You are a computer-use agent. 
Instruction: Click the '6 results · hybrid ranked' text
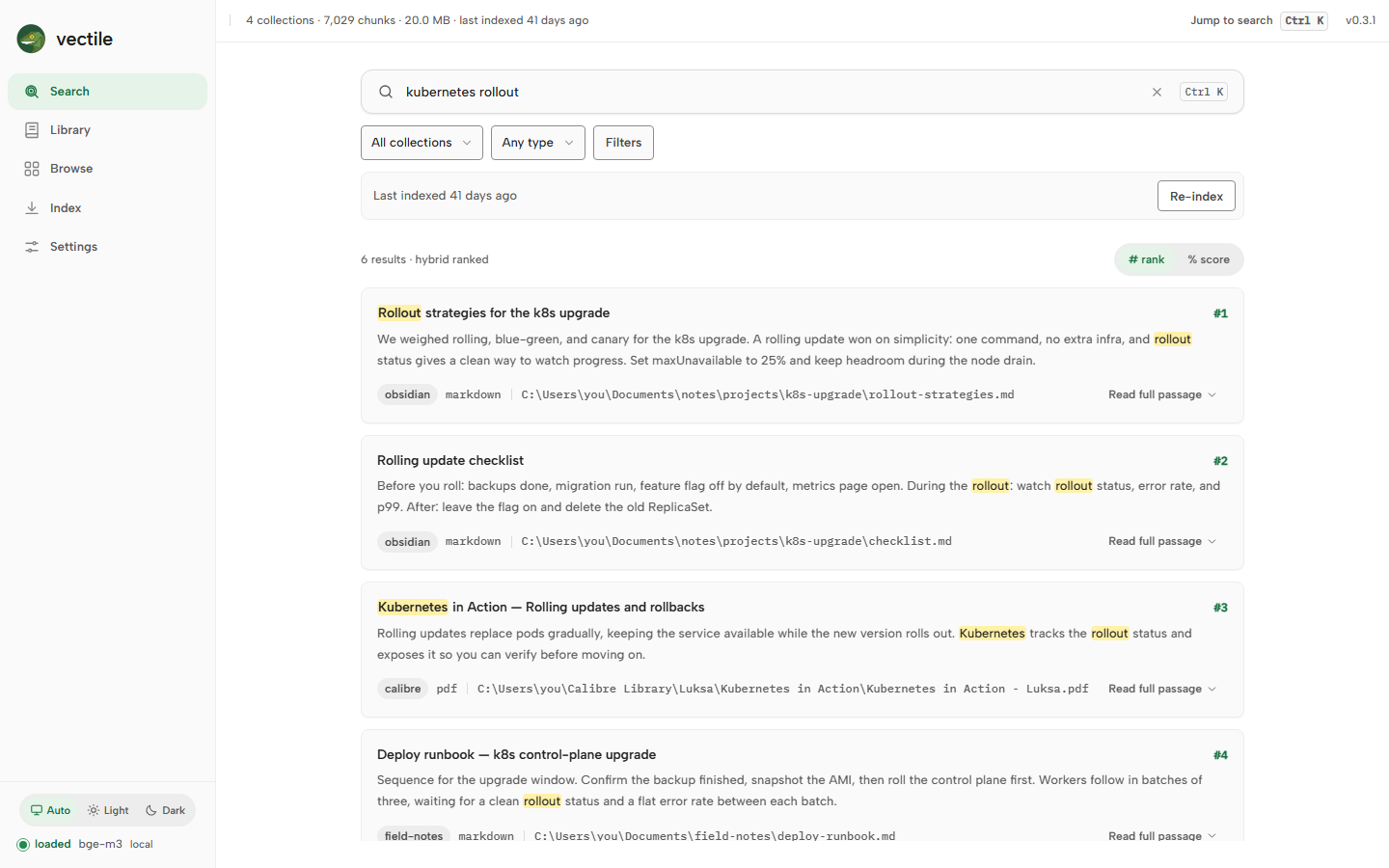tap(424, 259)
